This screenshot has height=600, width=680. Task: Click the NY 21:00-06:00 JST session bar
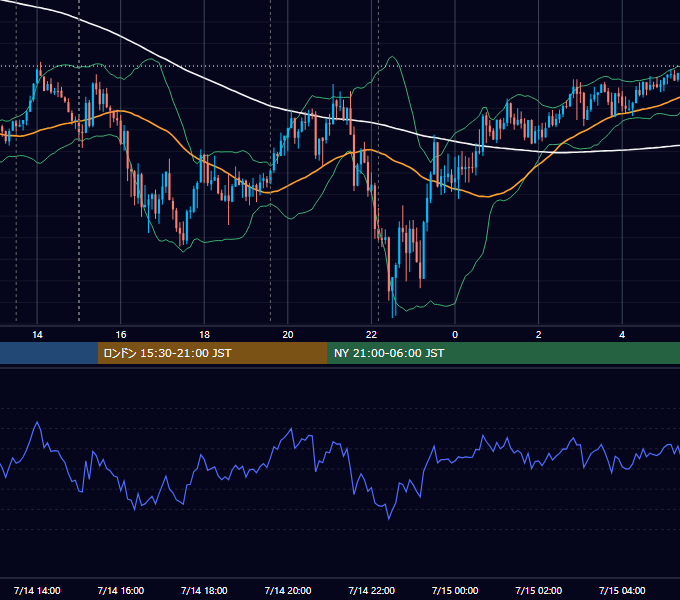[503, 353]
